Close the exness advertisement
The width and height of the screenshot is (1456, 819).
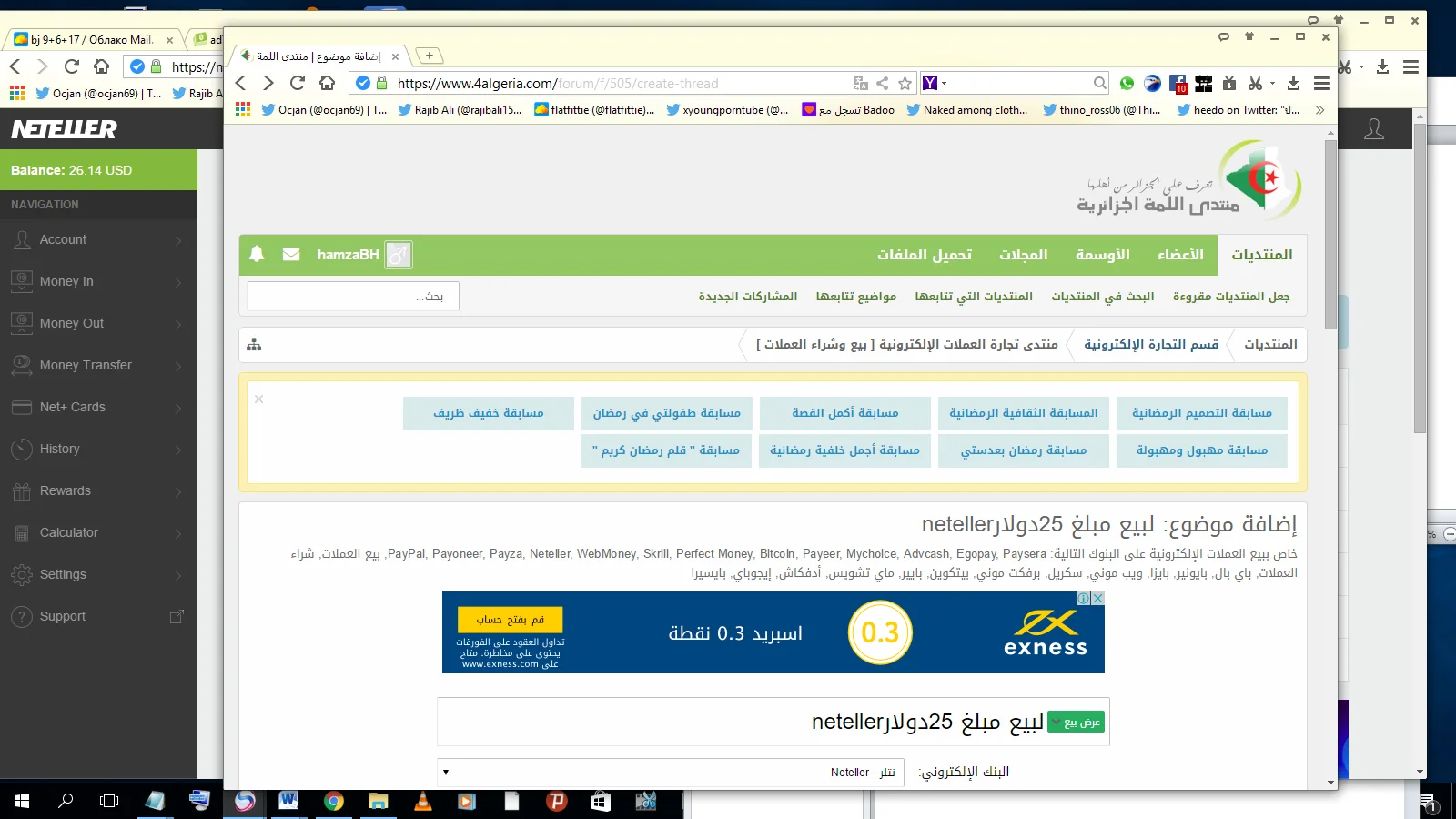pyautogui.click(x=1098, y=598)
